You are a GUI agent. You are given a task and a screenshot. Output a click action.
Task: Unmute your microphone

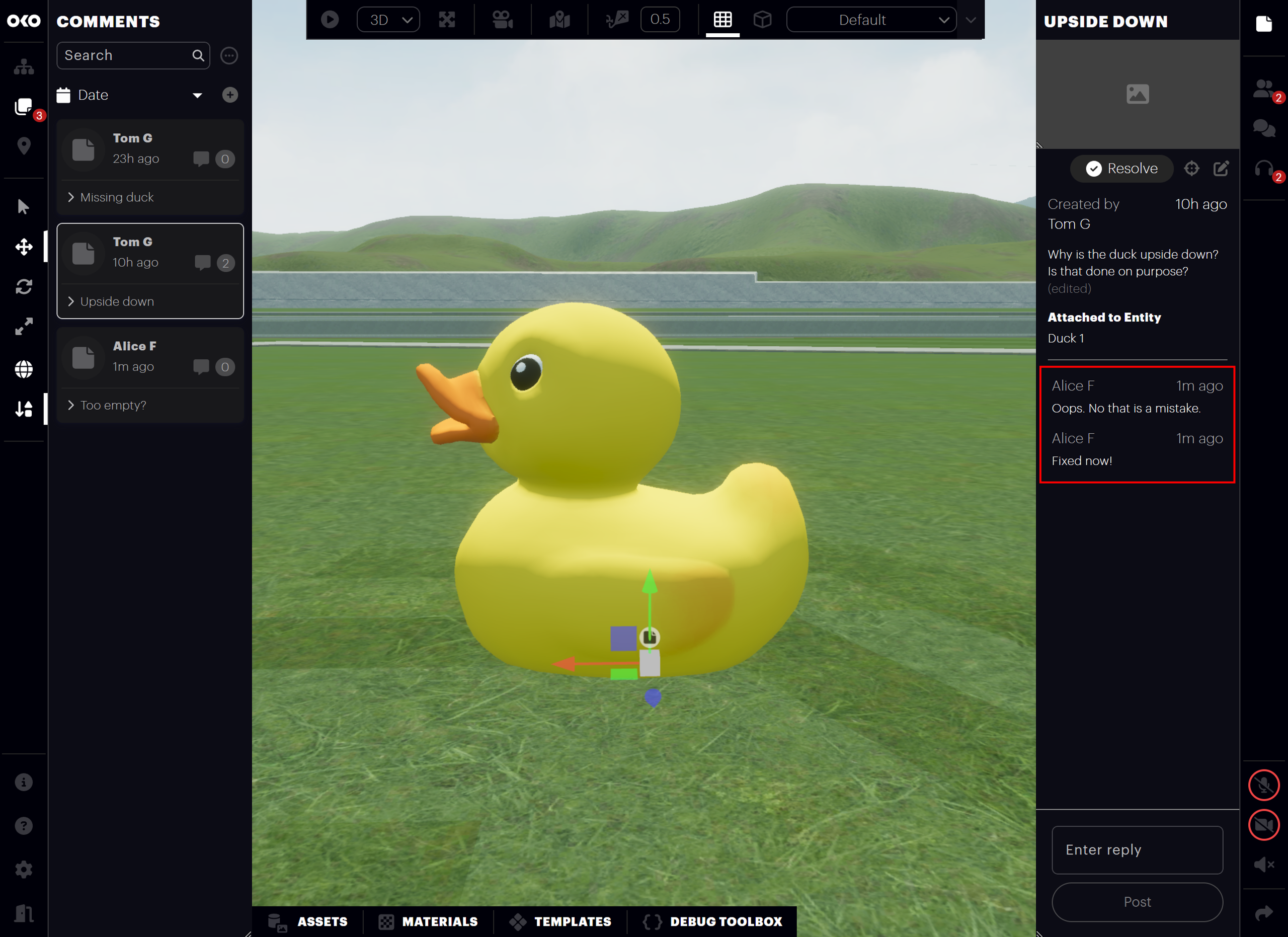pyautogui.click(x=1264, y=786)
